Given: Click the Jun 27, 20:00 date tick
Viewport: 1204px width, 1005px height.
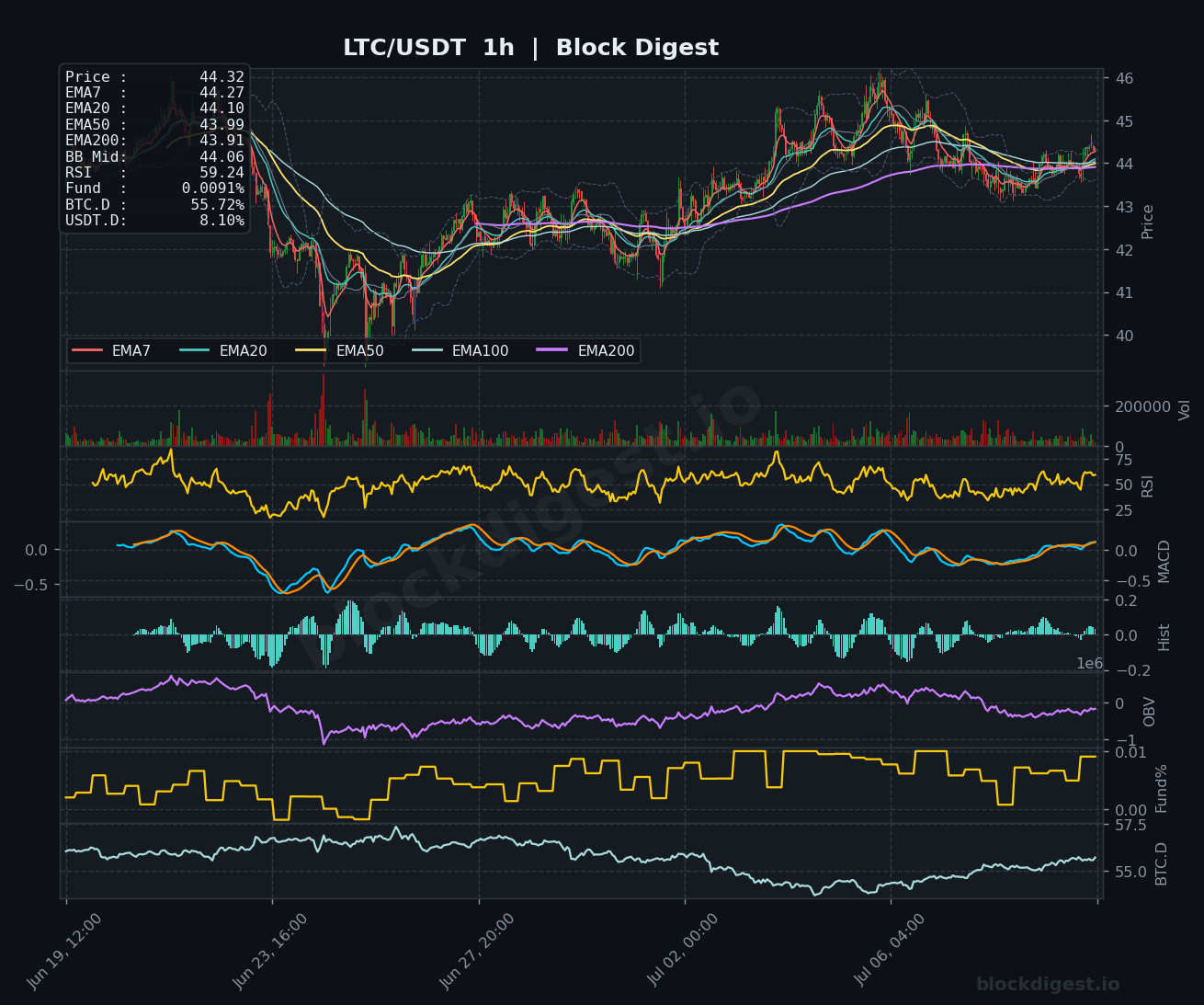Looking at the screenshot, I should 477,951.
